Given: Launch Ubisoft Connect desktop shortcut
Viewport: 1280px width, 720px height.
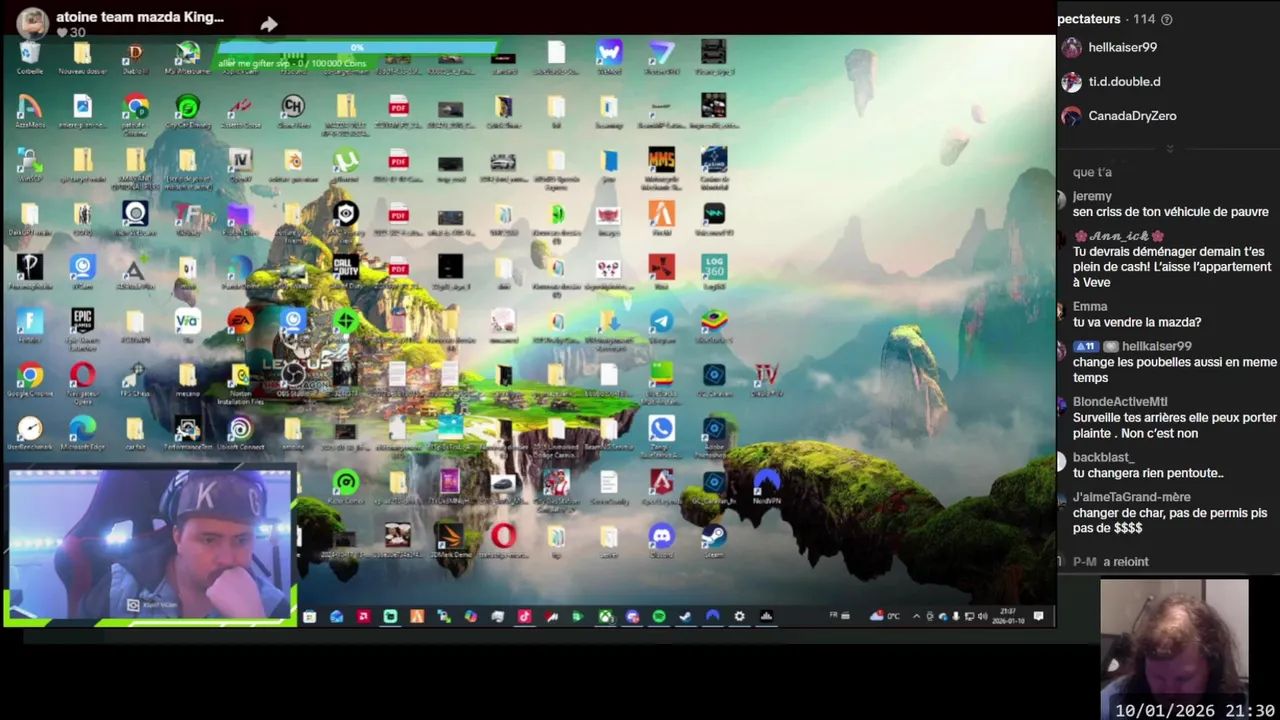Looking at the screenshot, I should tap(240, 434).
